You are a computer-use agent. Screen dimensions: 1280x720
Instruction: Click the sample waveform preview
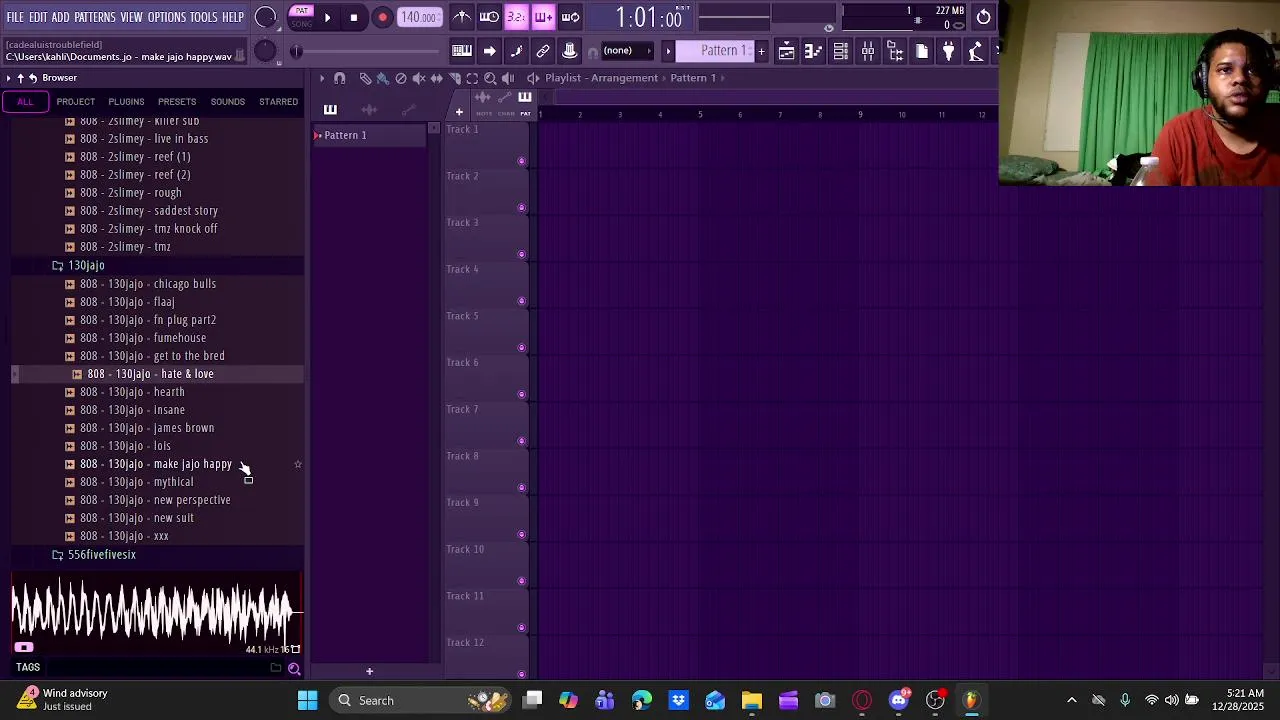click(155, 612)
